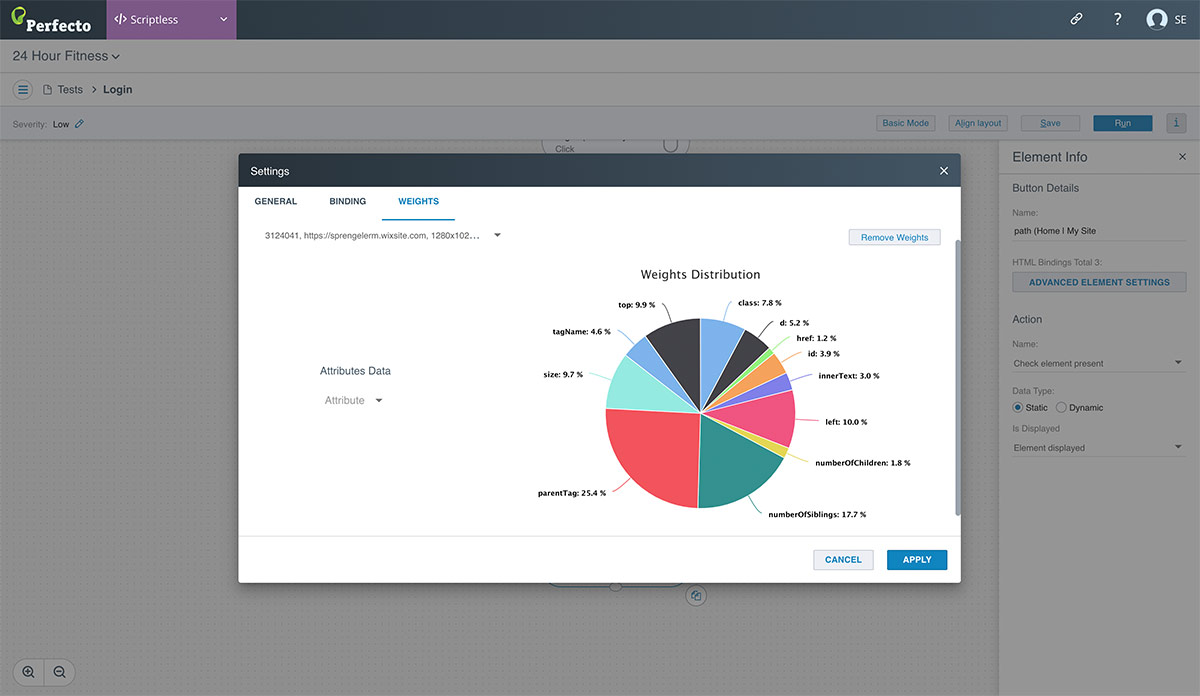The image size is (1200, 696).
Task: Switch to Basic Mode
Action: point(905,123)
